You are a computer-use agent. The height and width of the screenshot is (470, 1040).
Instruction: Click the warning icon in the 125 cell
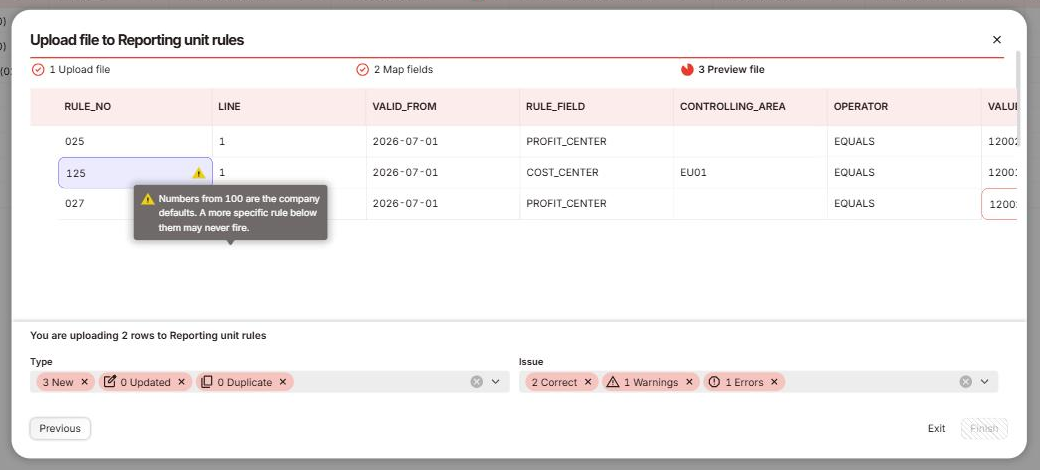198,173
